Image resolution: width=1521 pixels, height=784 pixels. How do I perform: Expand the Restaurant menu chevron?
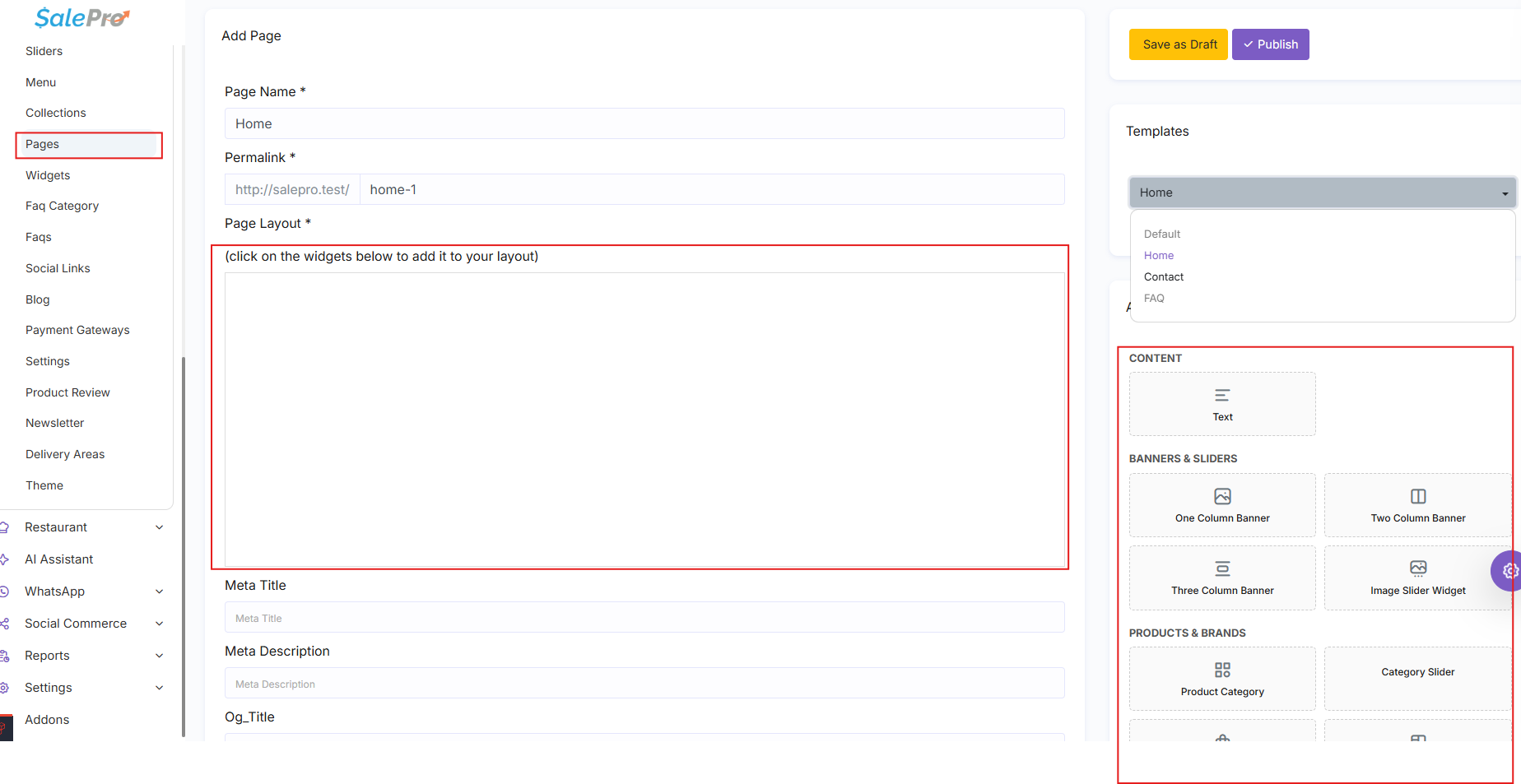[x=160, y=527]
